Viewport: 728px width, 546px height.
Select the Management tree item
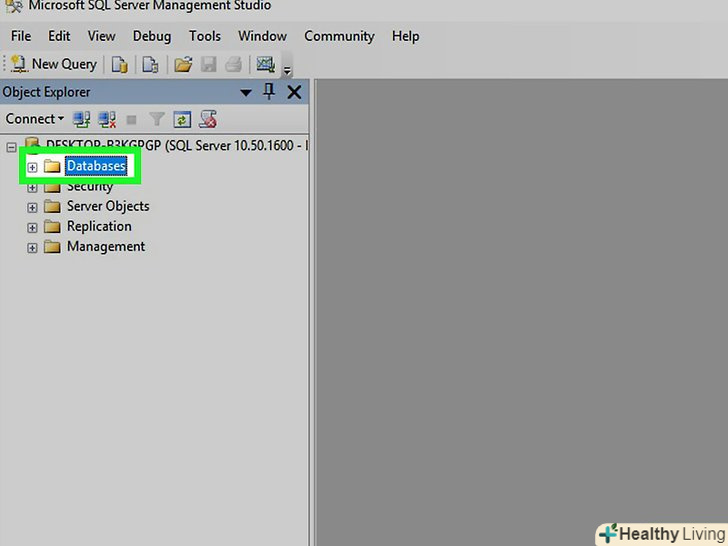[x=106, y=247]
